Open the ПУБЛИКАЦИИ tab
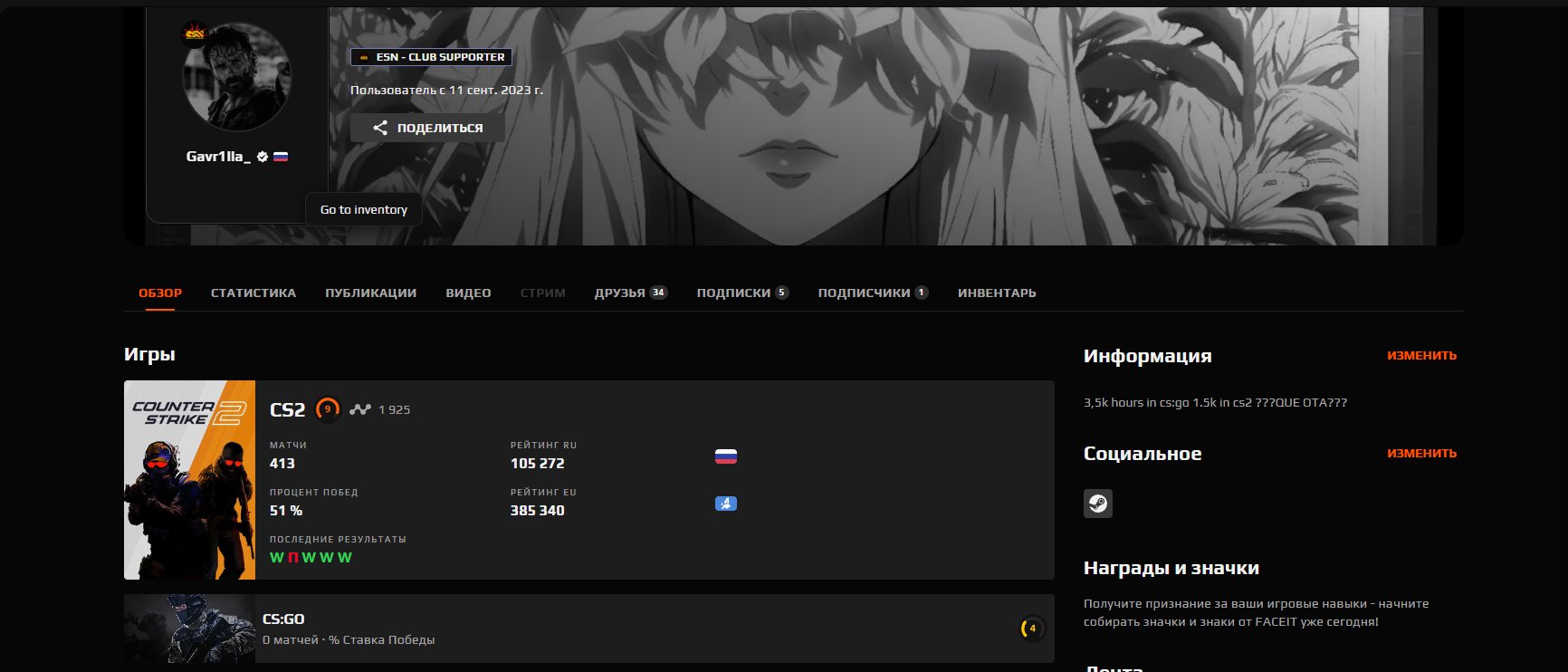Viewport: 1568px width, 672px height. (x=371, y=293)
